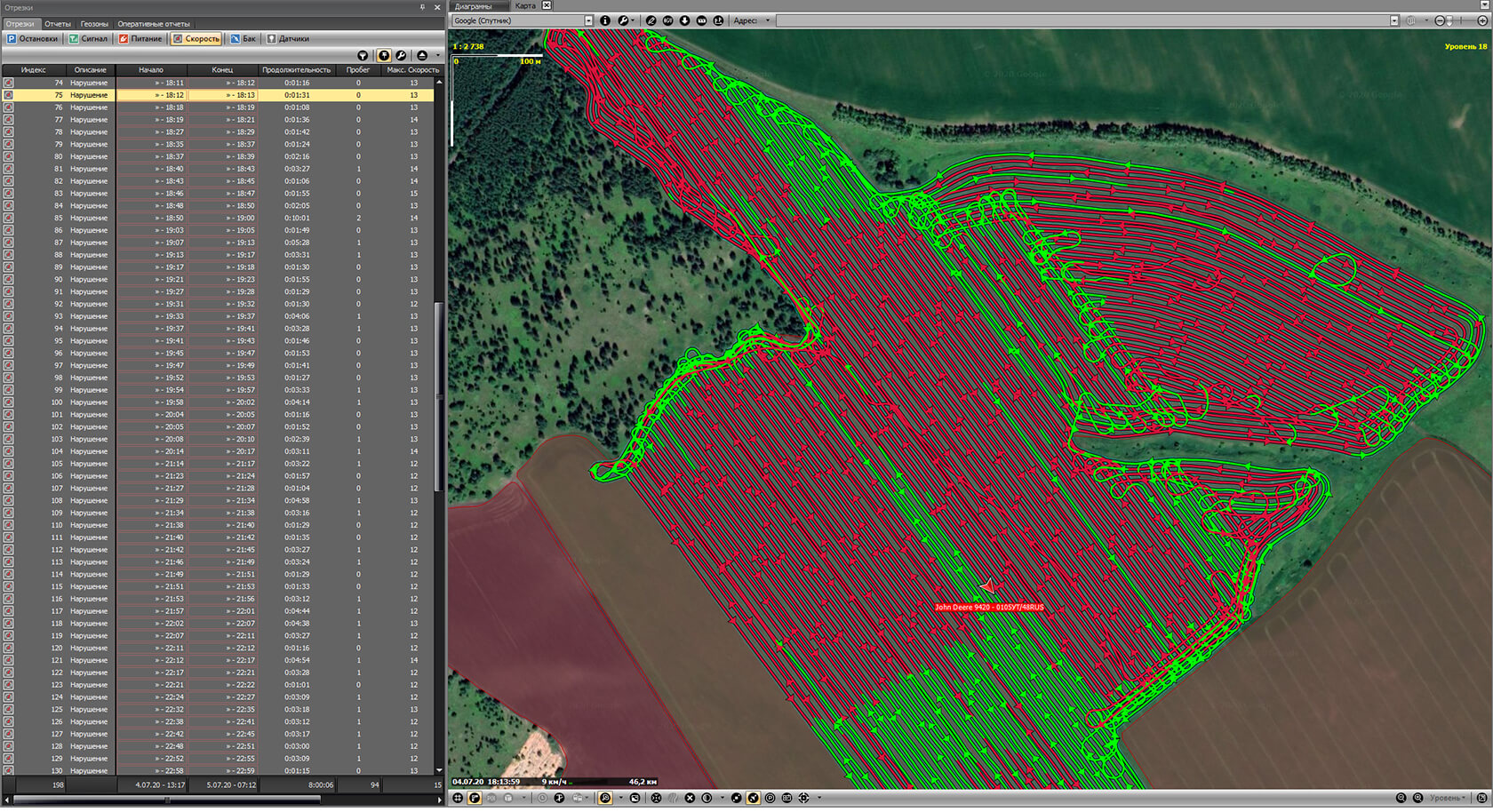The height and width of the screenshot is (812, 1493).
Task: Enable the Питание power filter
Action: tap(141, 39)
